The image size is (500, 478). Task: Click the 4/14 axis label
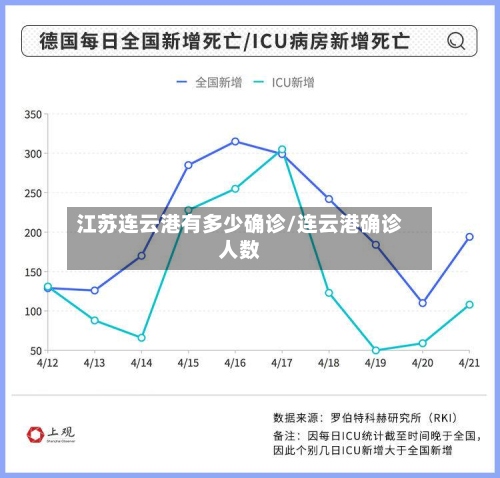tap(141, 363)
